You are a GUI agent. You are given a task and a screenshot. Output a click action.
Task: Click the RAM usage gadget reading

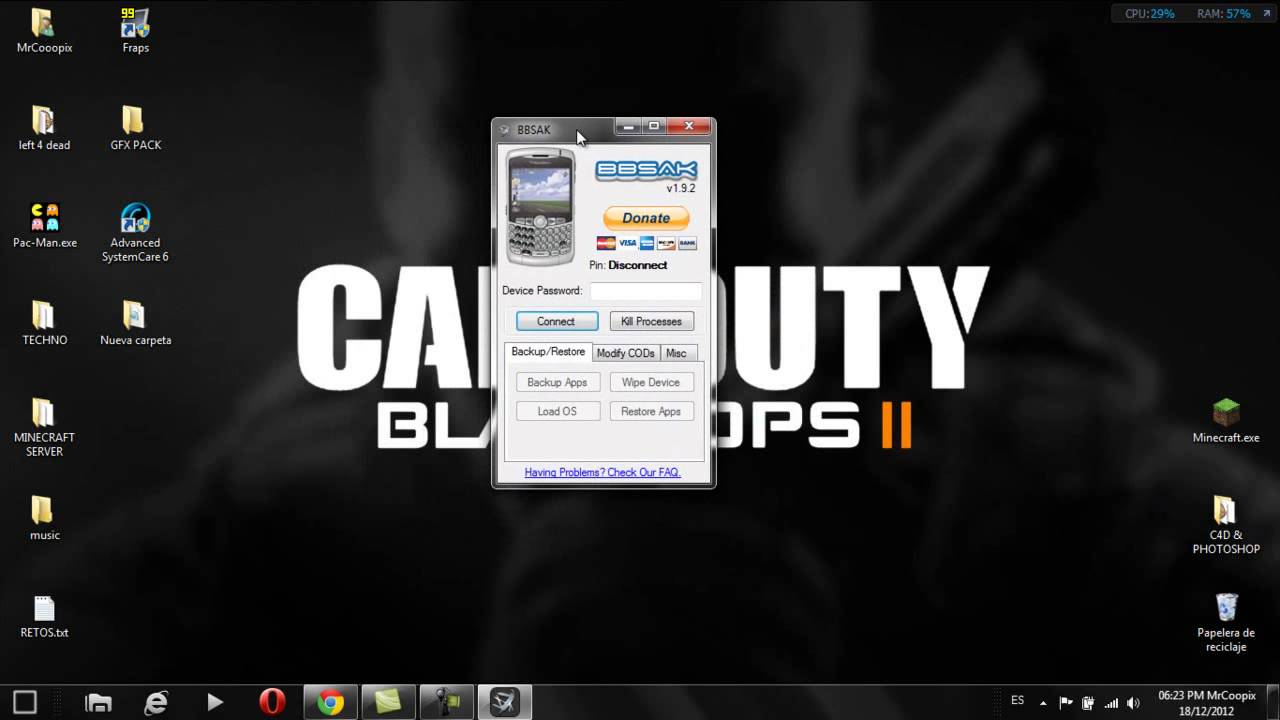[x=1224, y=14]
